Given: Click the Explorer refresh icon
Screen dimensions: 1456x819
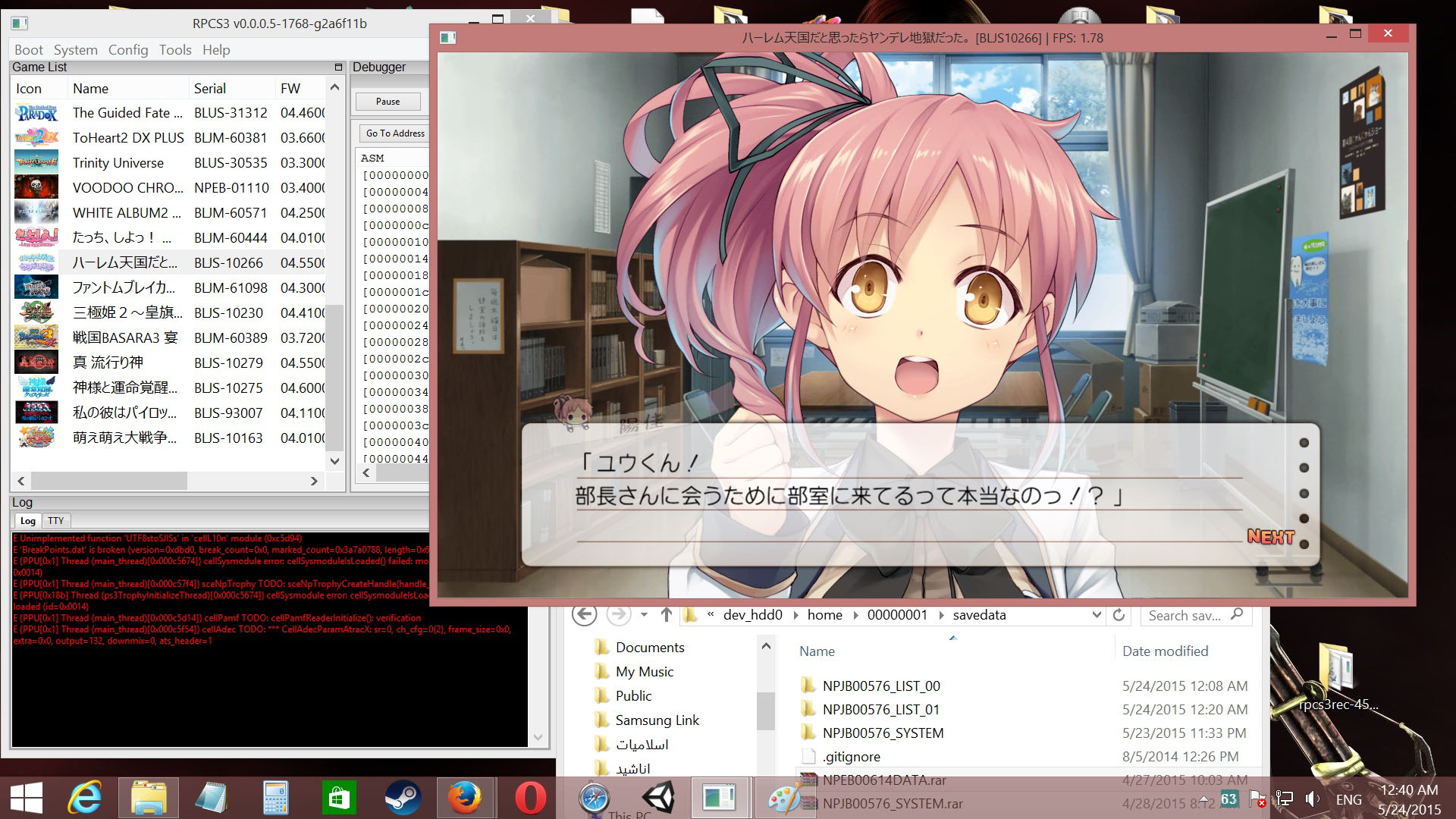Looking at the screenshot, I should coord(1119,615).
